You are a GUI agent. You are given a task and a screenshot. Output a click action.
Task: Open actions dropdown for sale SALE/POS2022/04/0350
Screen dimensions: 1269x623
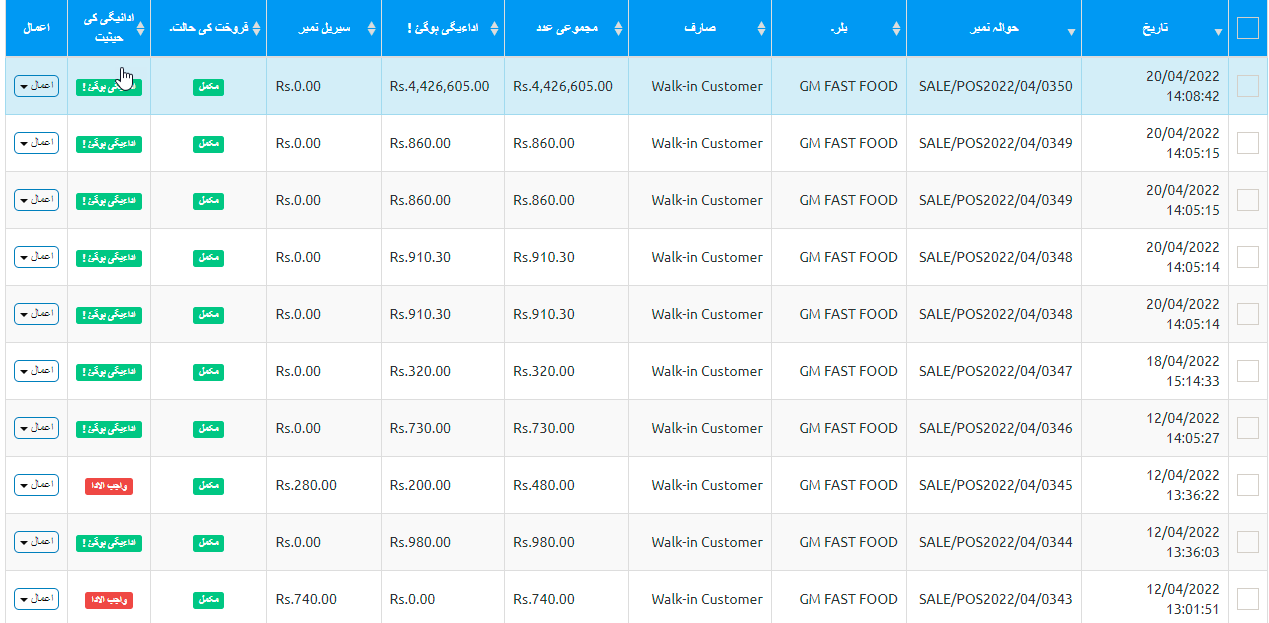(x=36, y=86)
